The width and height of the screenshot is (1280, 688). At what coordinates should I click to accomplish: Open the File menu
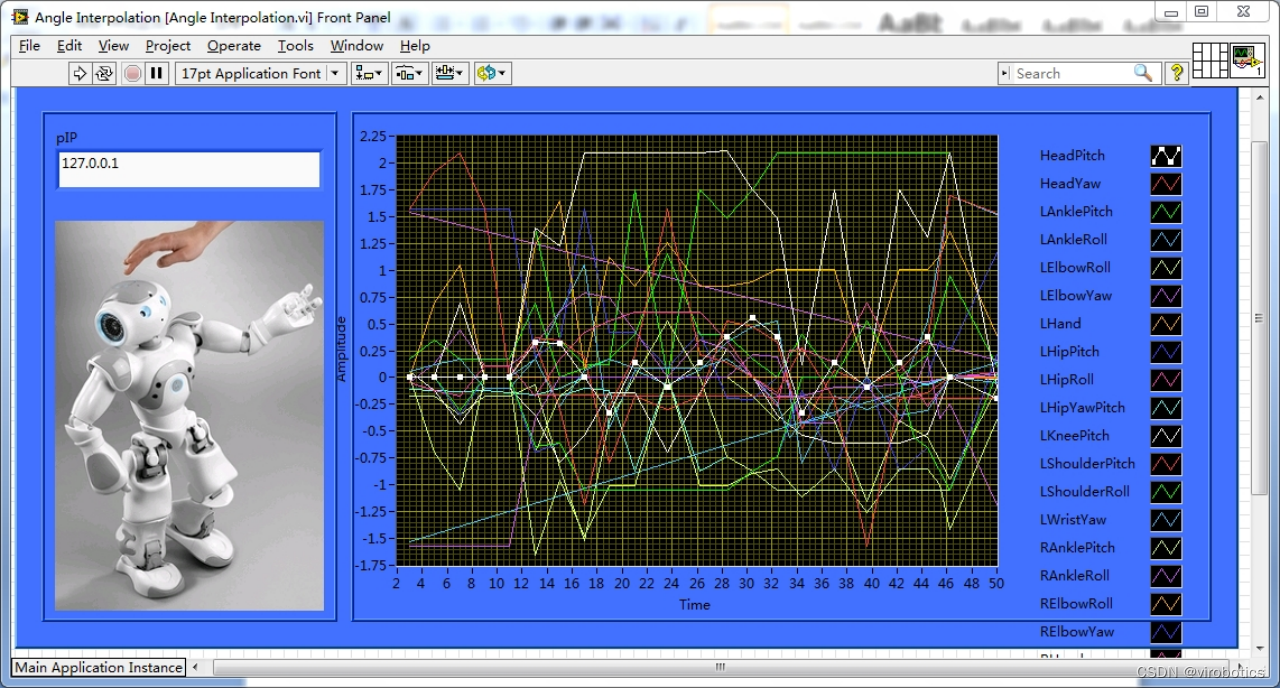tap(29, 45)
